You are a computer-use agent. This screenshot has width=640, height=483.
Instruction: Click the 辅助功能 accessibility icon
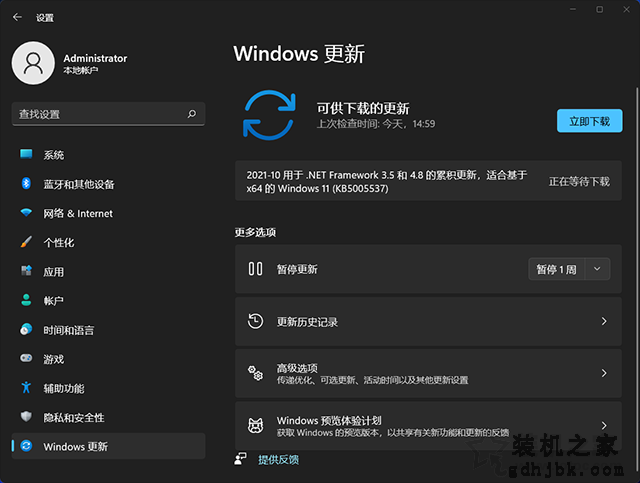click(x=26, y=387)
